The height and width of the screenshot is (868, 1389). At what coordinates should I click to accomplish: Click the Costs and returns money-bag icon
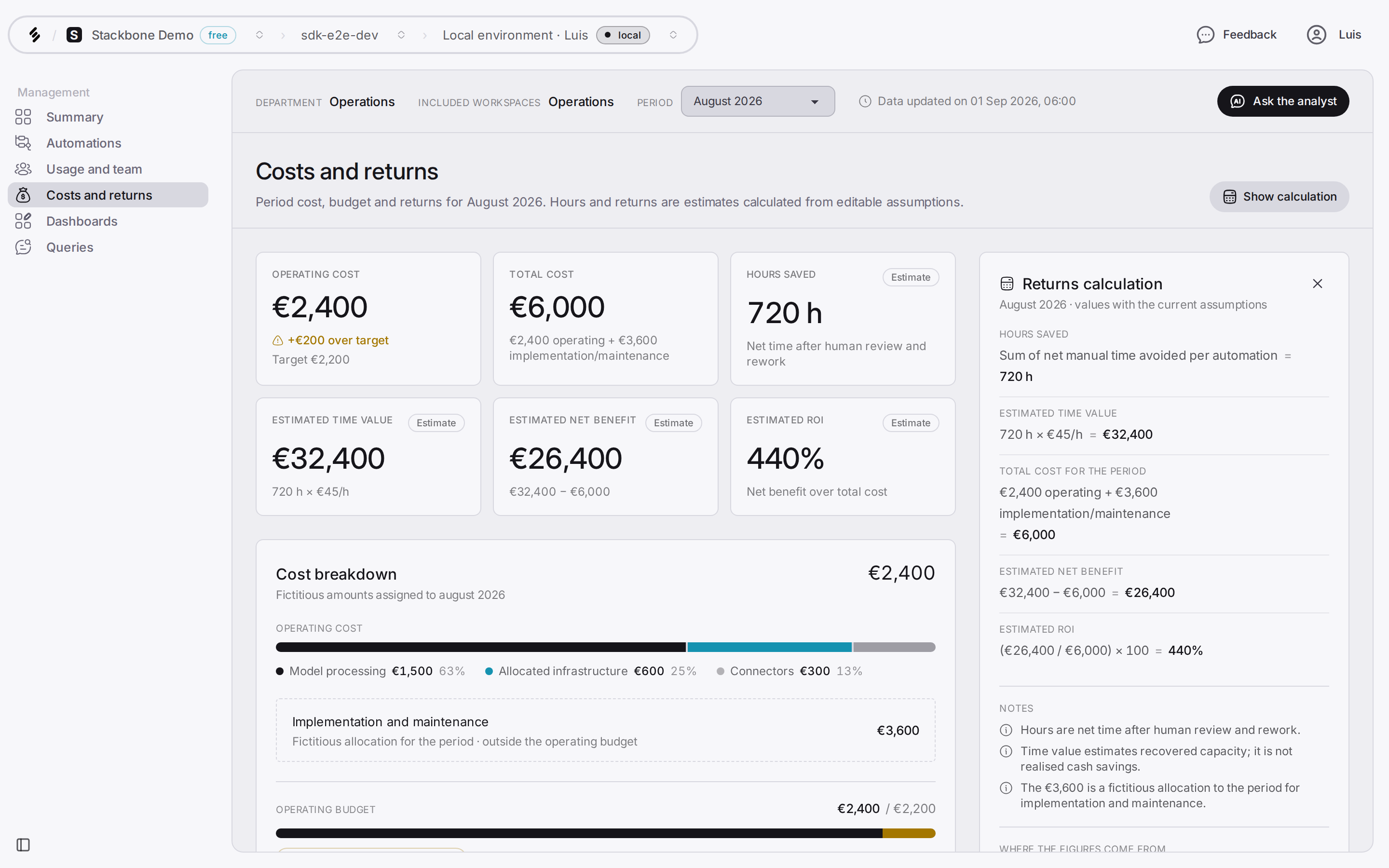click(23, 195)
